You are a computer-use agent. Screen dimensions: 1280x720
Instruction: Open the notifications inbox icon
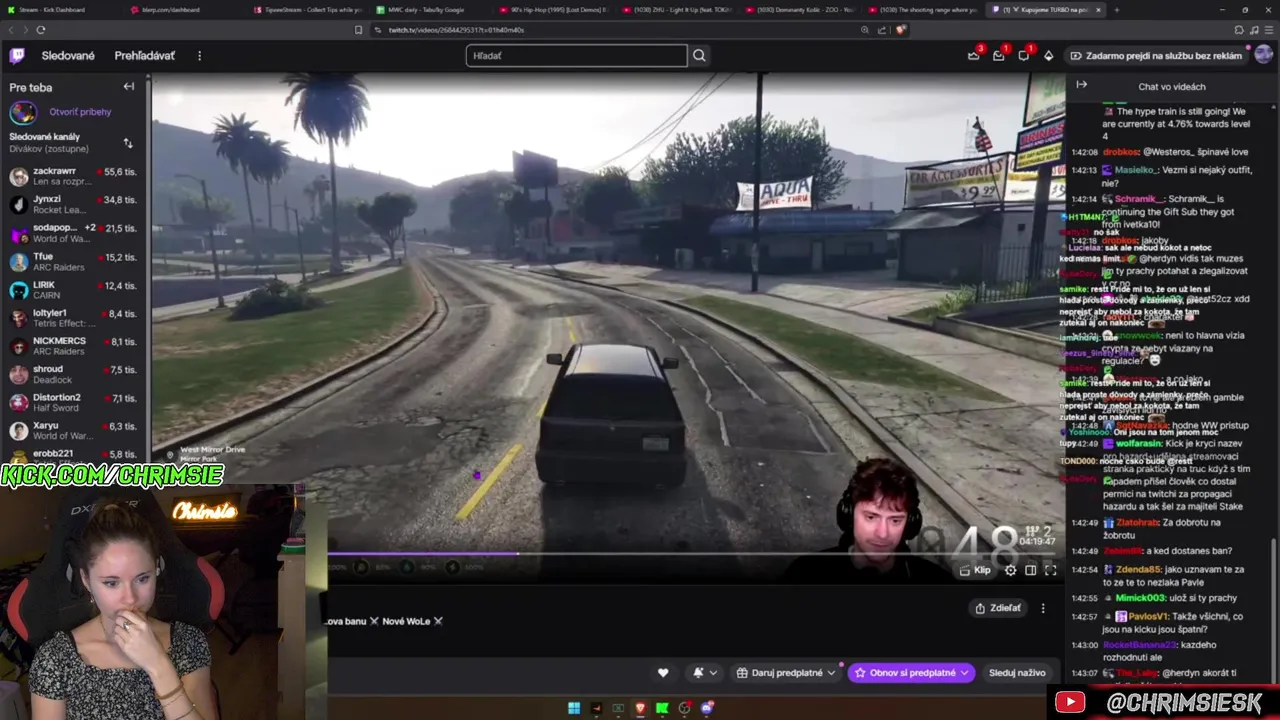tap(998, 55)
